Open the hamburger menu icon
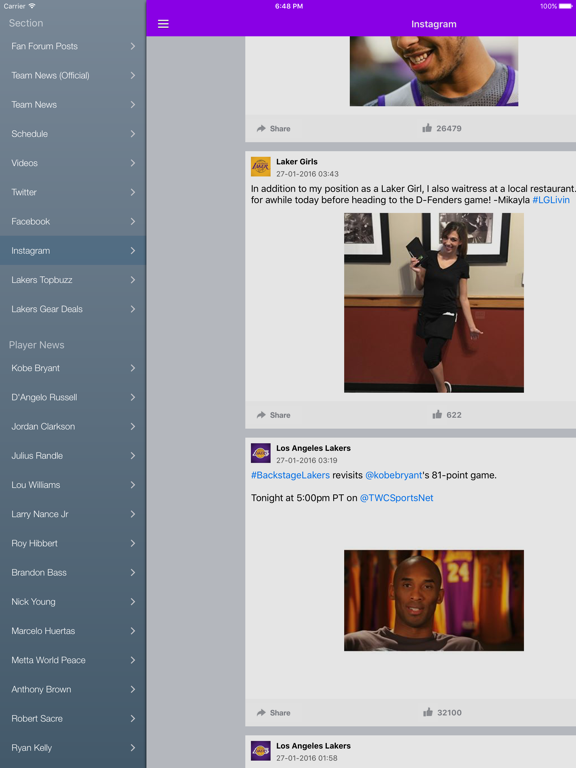The width and height of the screenshot is (576, 768). click(x=163, y=24)
